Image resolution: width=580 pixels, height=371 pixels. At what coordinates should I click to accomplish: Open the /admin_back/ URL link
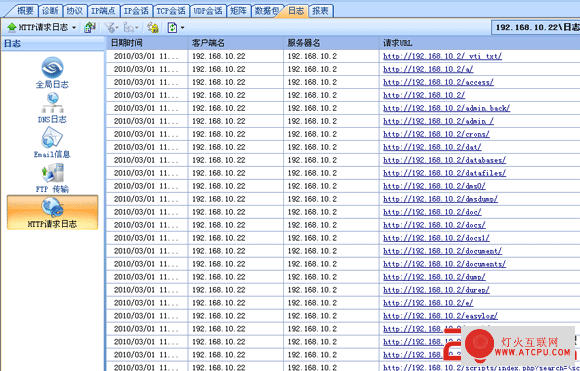tap(446, 108)
